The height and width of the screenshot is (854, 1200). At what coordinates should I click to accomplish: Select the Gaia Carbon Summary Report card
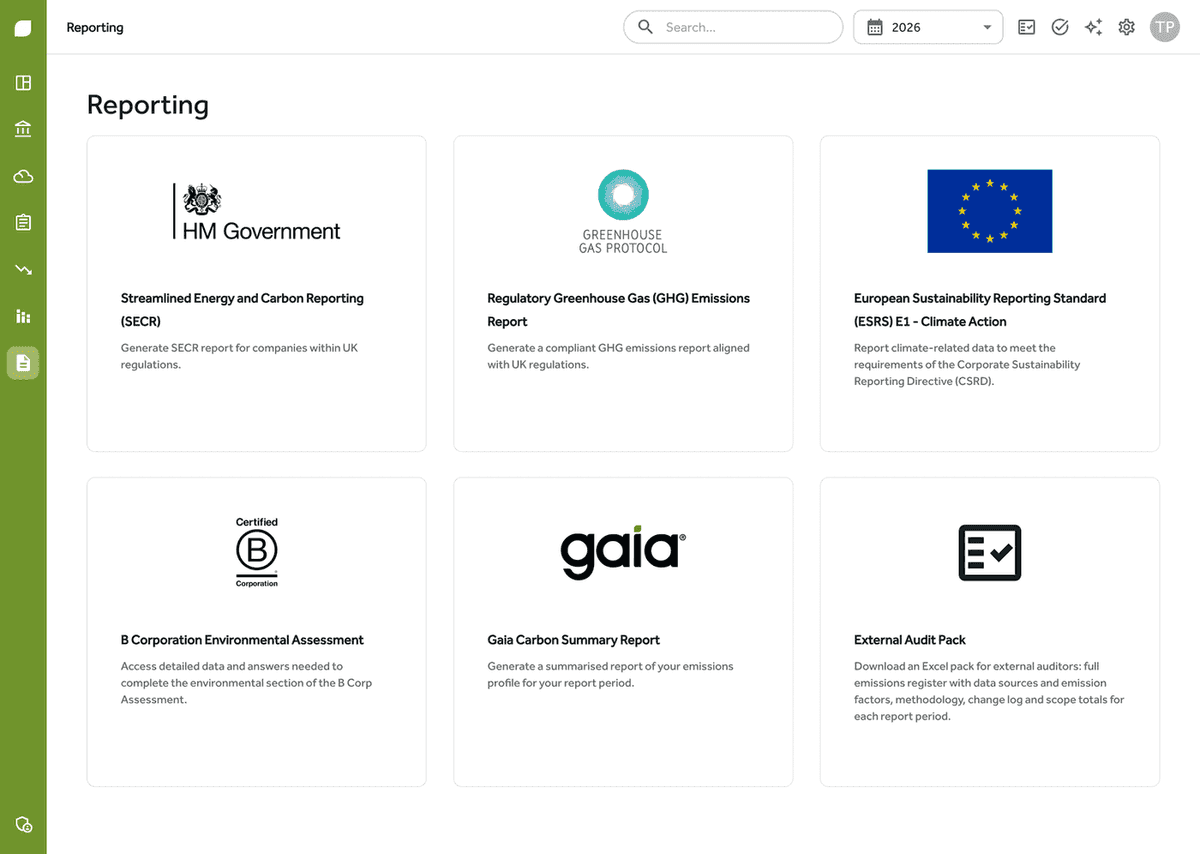click(x=623, y=632)
